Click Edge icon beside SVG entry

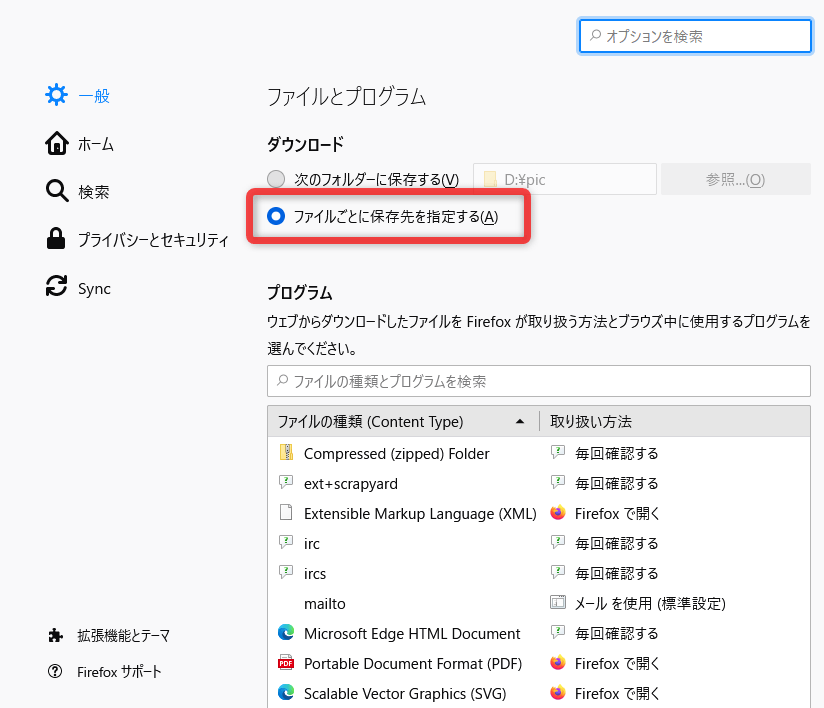tap(286, 692)
